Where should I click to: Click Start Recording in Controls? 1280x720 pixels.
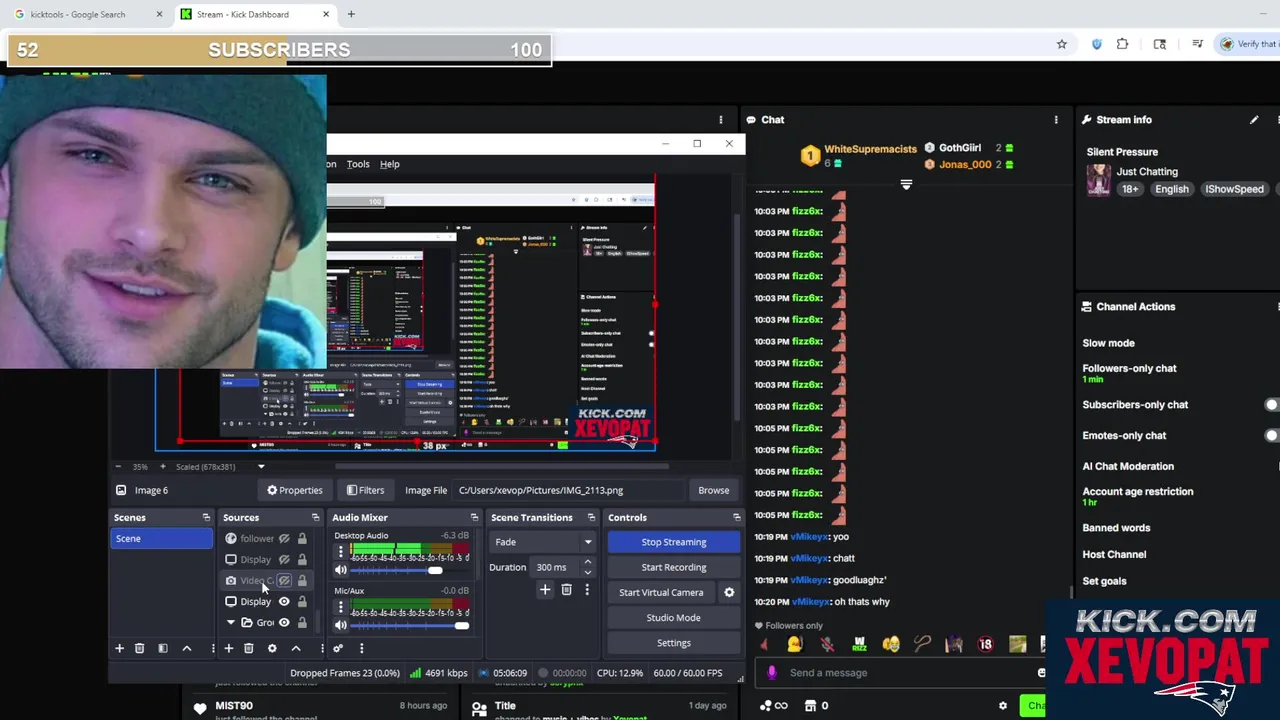click(673, 567)
